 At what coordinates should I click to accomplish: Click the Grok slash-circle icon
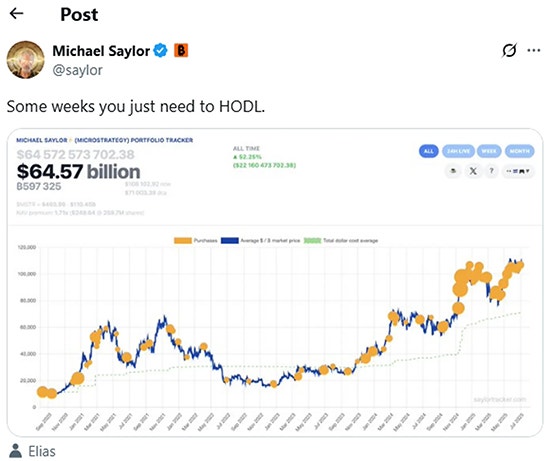point(509,51)
